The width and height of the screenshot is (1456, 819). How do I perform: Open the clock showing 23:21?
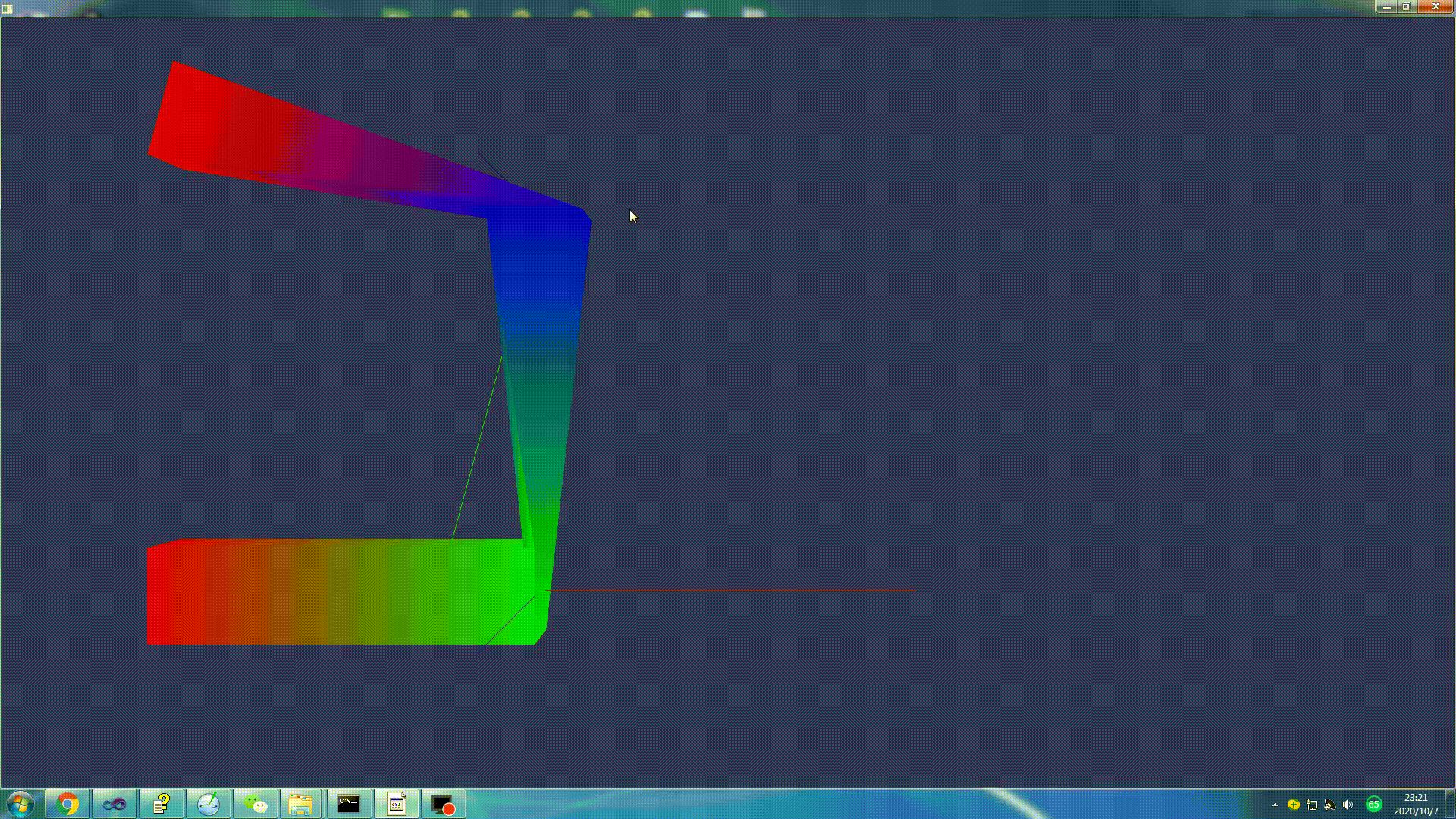1415,804
